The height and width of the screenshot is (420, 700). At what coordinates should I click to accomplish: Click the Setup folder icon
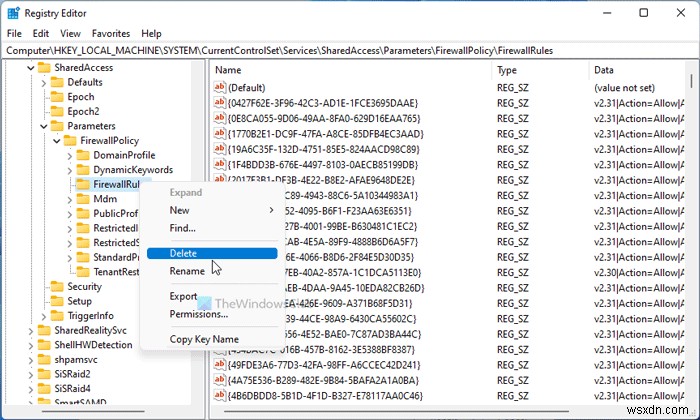click(x=57, y=301)
